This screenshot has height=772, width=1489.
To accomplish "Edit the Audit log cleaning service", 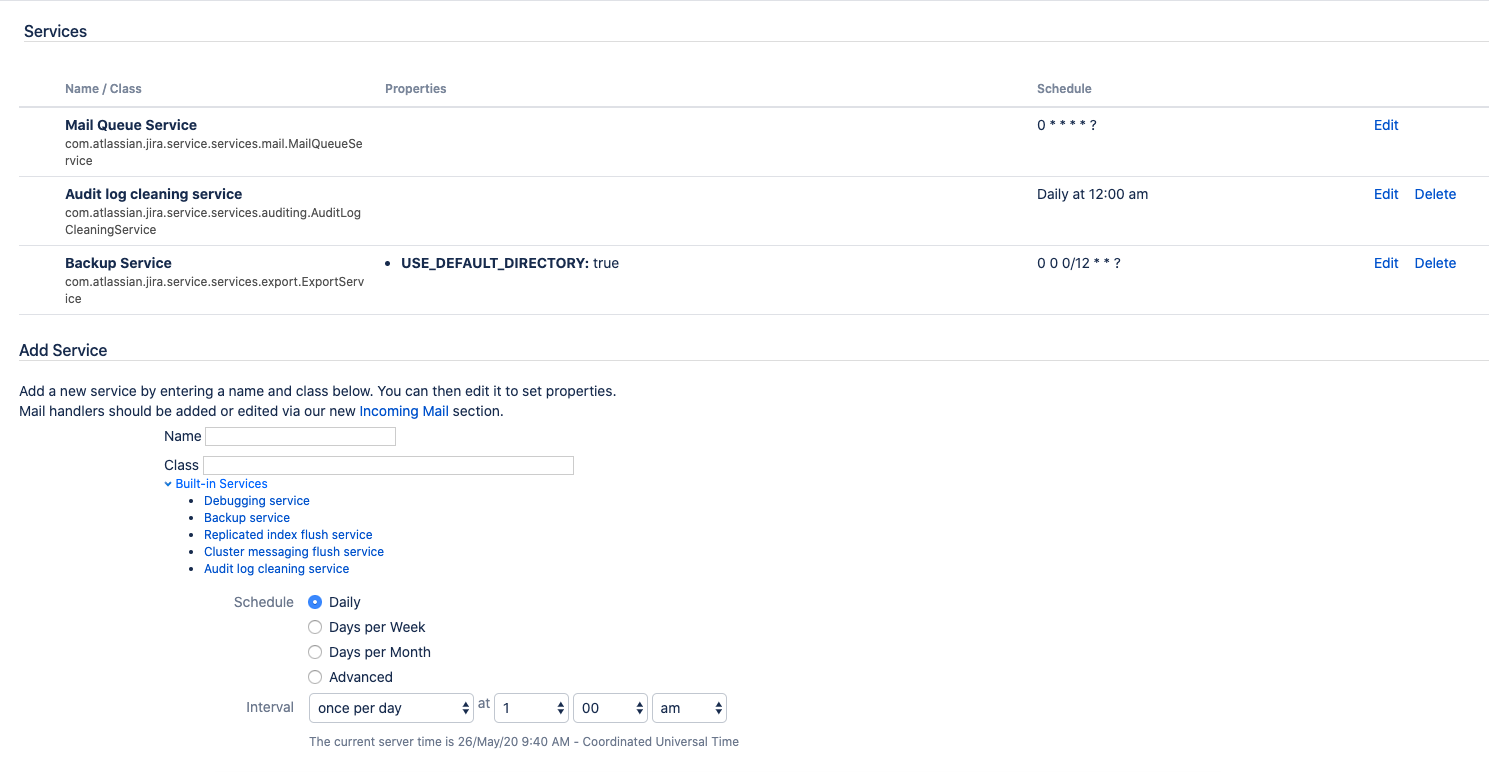I will [1385, 194].
